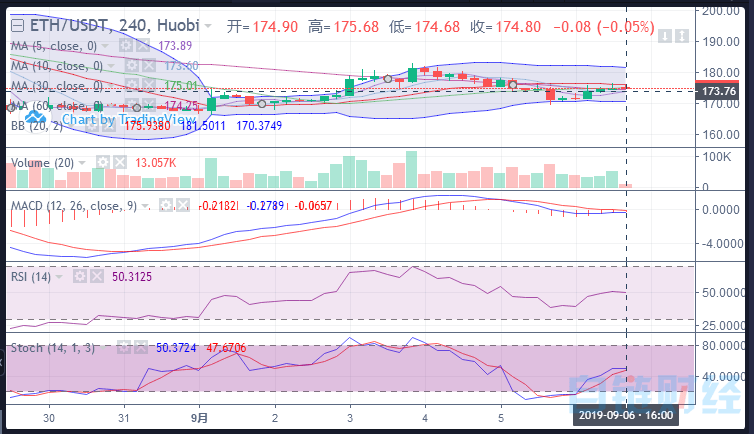The height and width of the screenshot is (434, 754).
Task: Click the Stoch value 47.6706
Action: (x=226, y=347)
